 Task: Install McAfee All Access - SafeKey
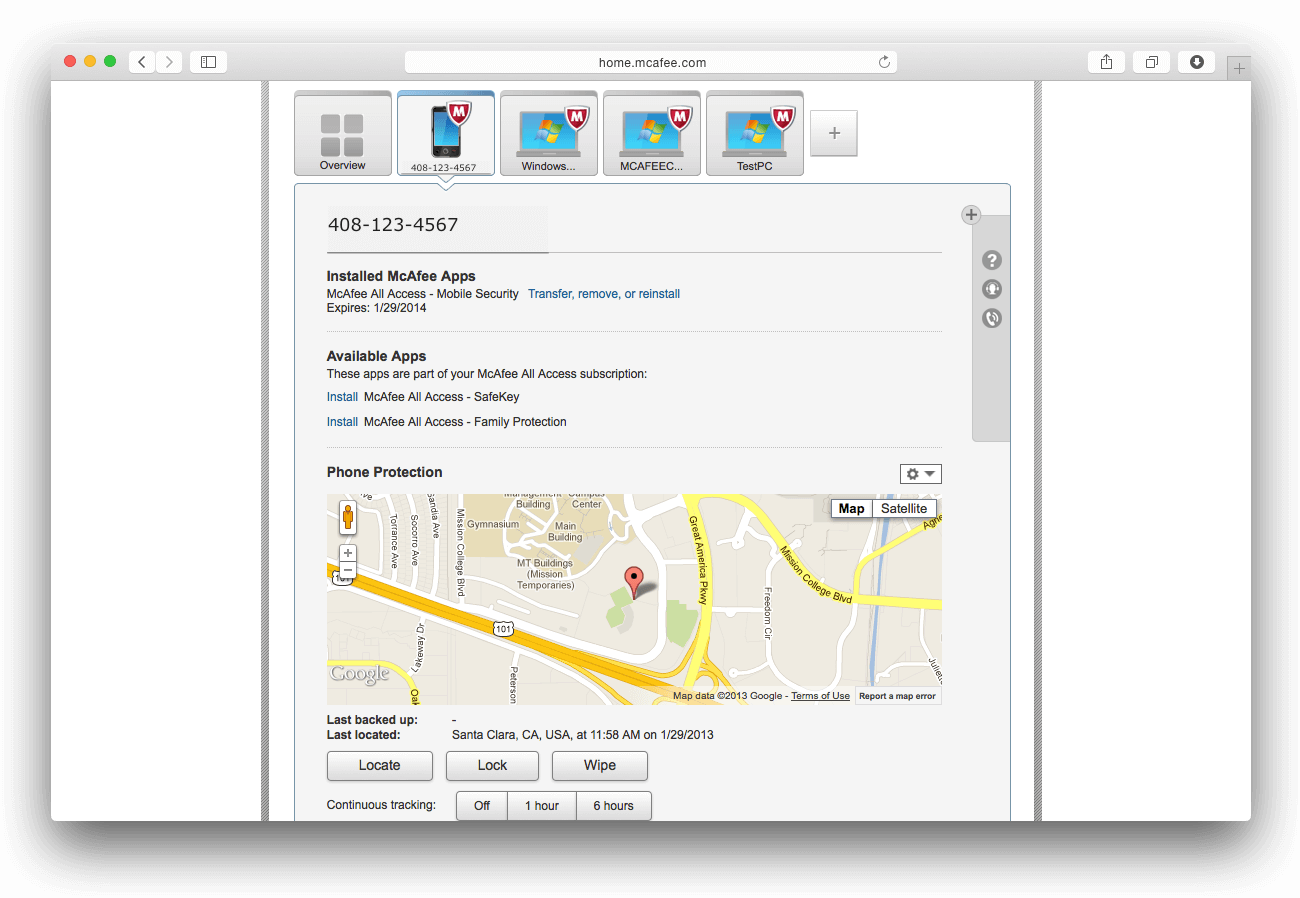click(342, 397)
